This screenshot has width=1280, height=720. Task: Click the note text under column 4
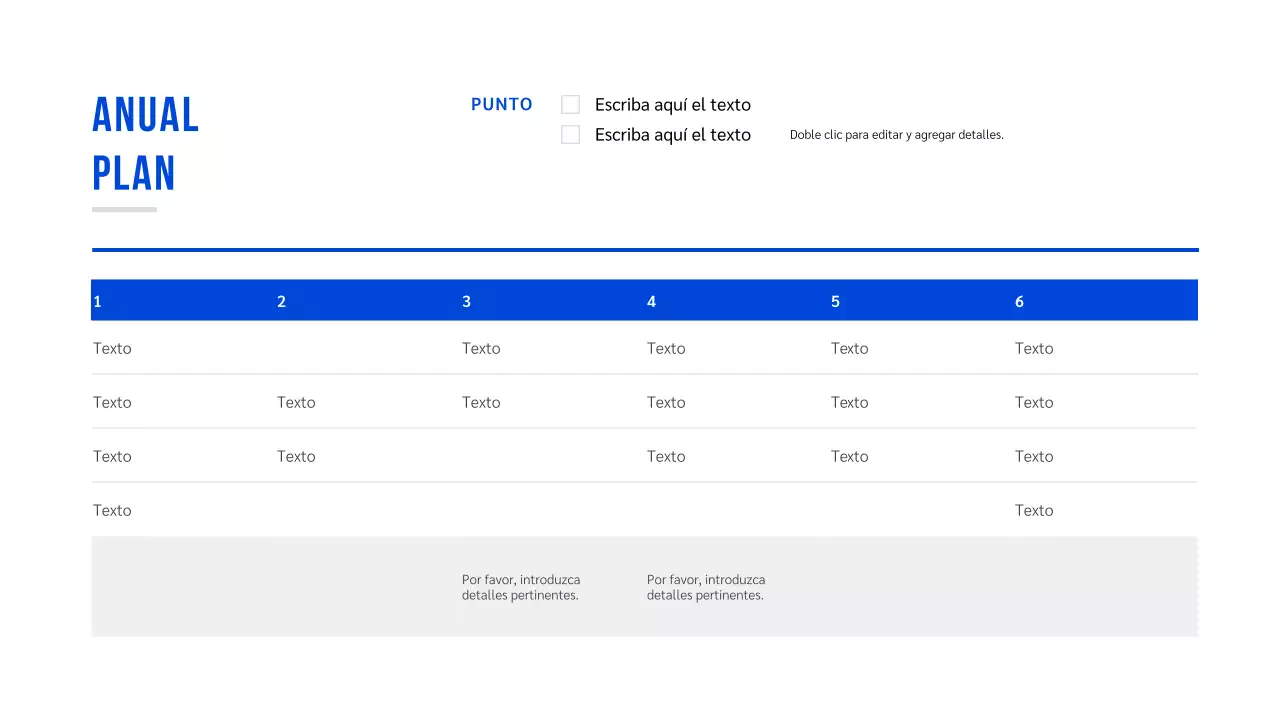[705, 588]
